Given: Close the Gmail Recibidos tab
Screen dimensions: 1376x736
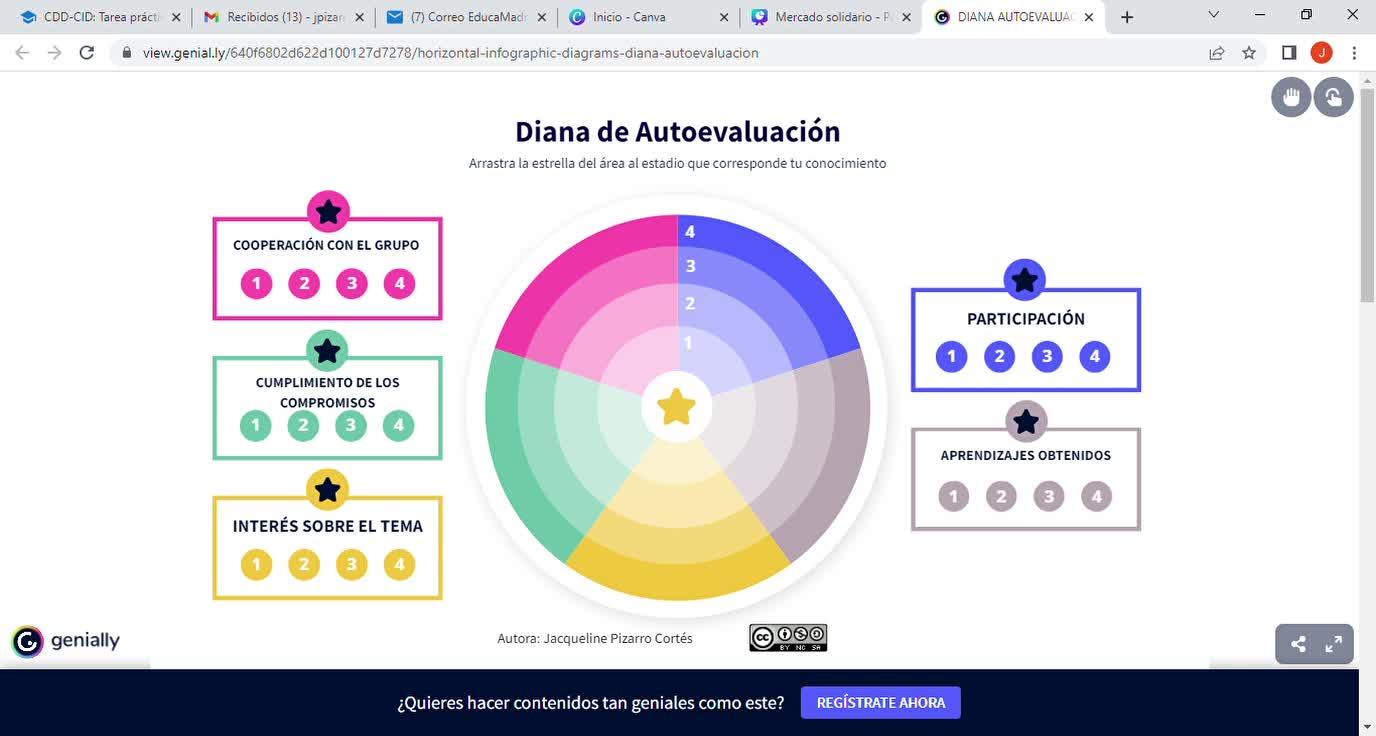Looking at the screenshot, I should tap(359, 17).
